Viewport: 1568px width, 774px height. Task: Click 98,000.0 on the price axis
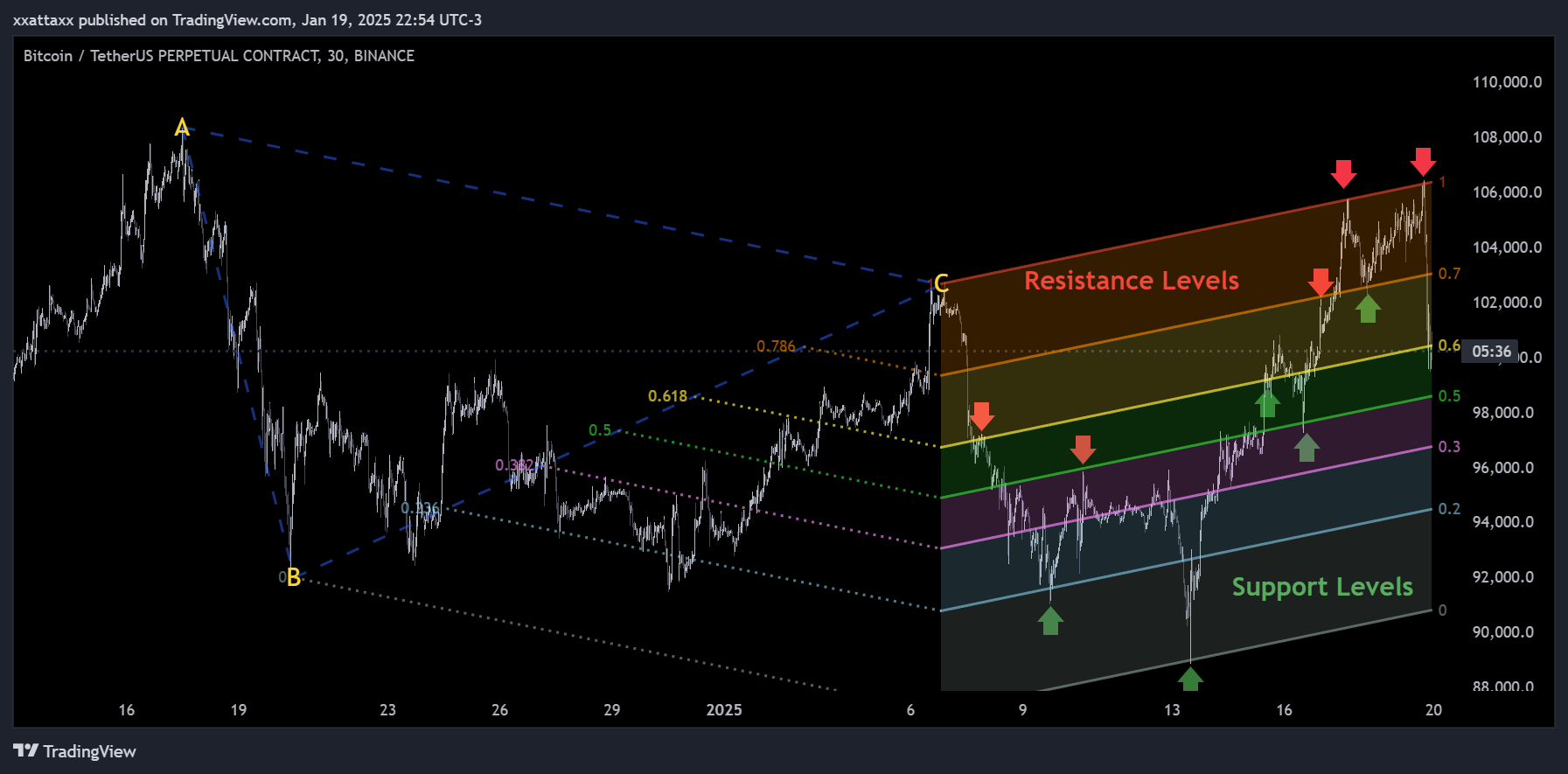coord(1503,413)
